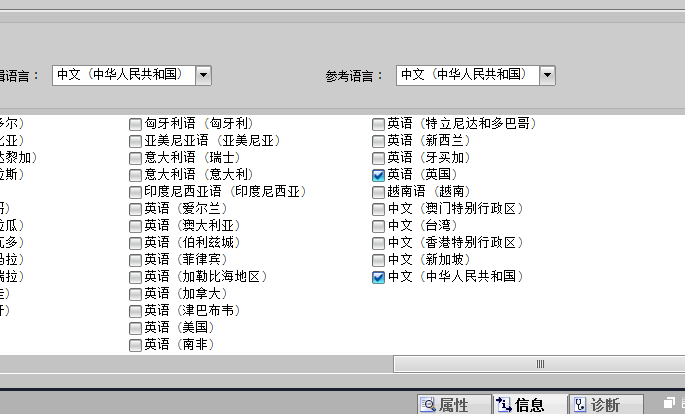Enable 英语 (伯利兹城) language
The height and width of the screenshot is (414, 685).
coord(135,244)
